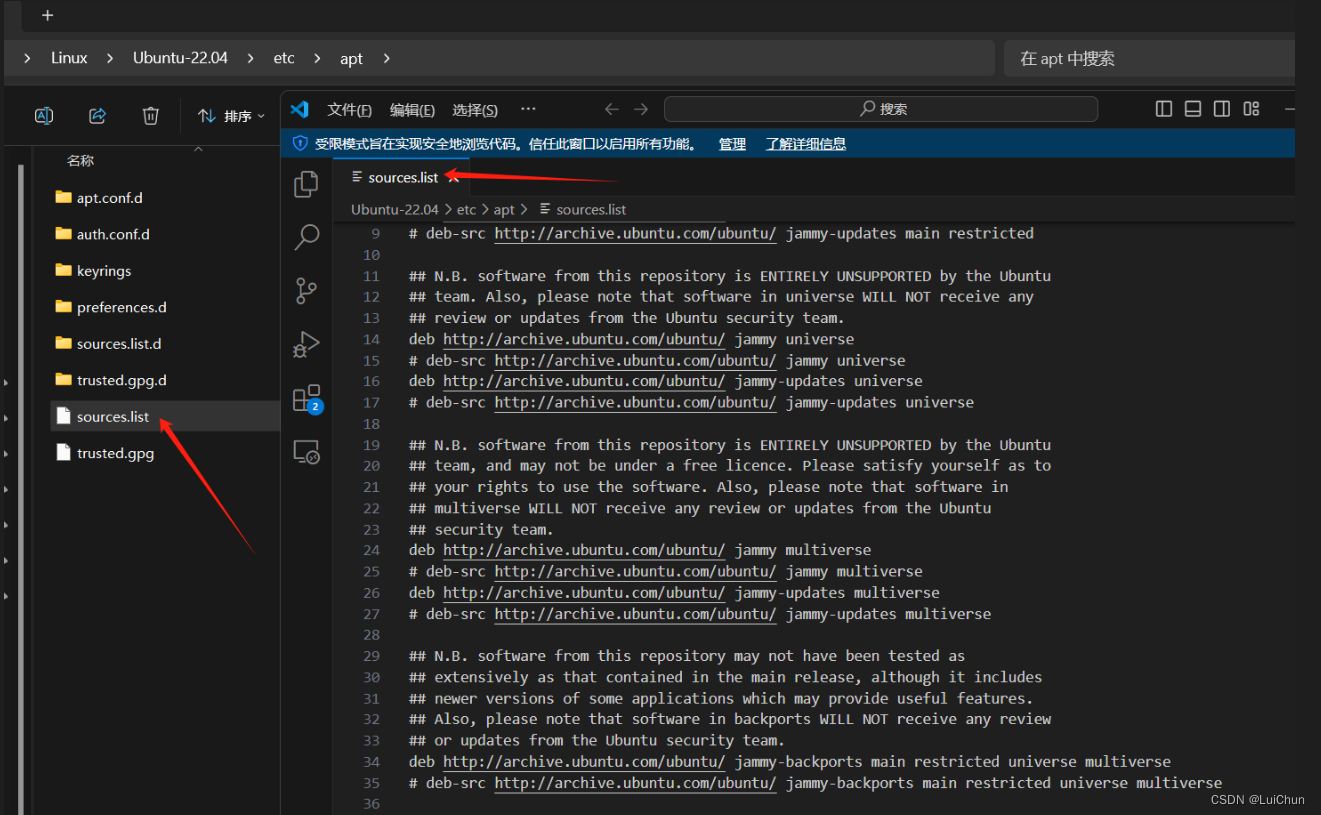Click the text 'jammy multiverse' on line 24
The image size is (1321, 815).
pyautogui.click(x=803, y=550)
